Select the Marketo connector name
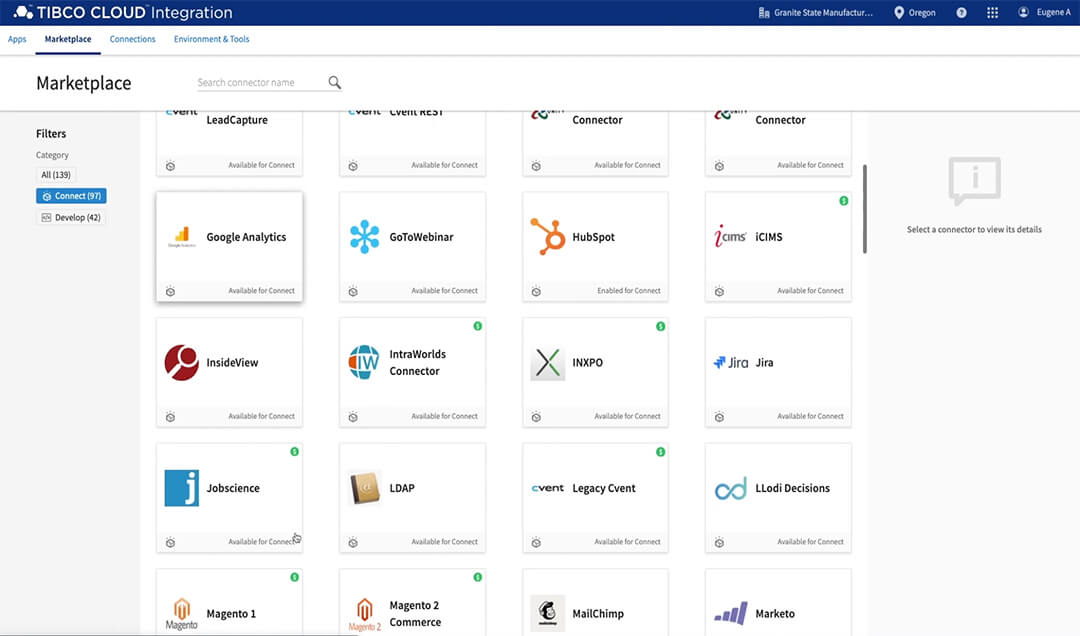This screenshot has width=1080, height=636. tap(775, 613)
